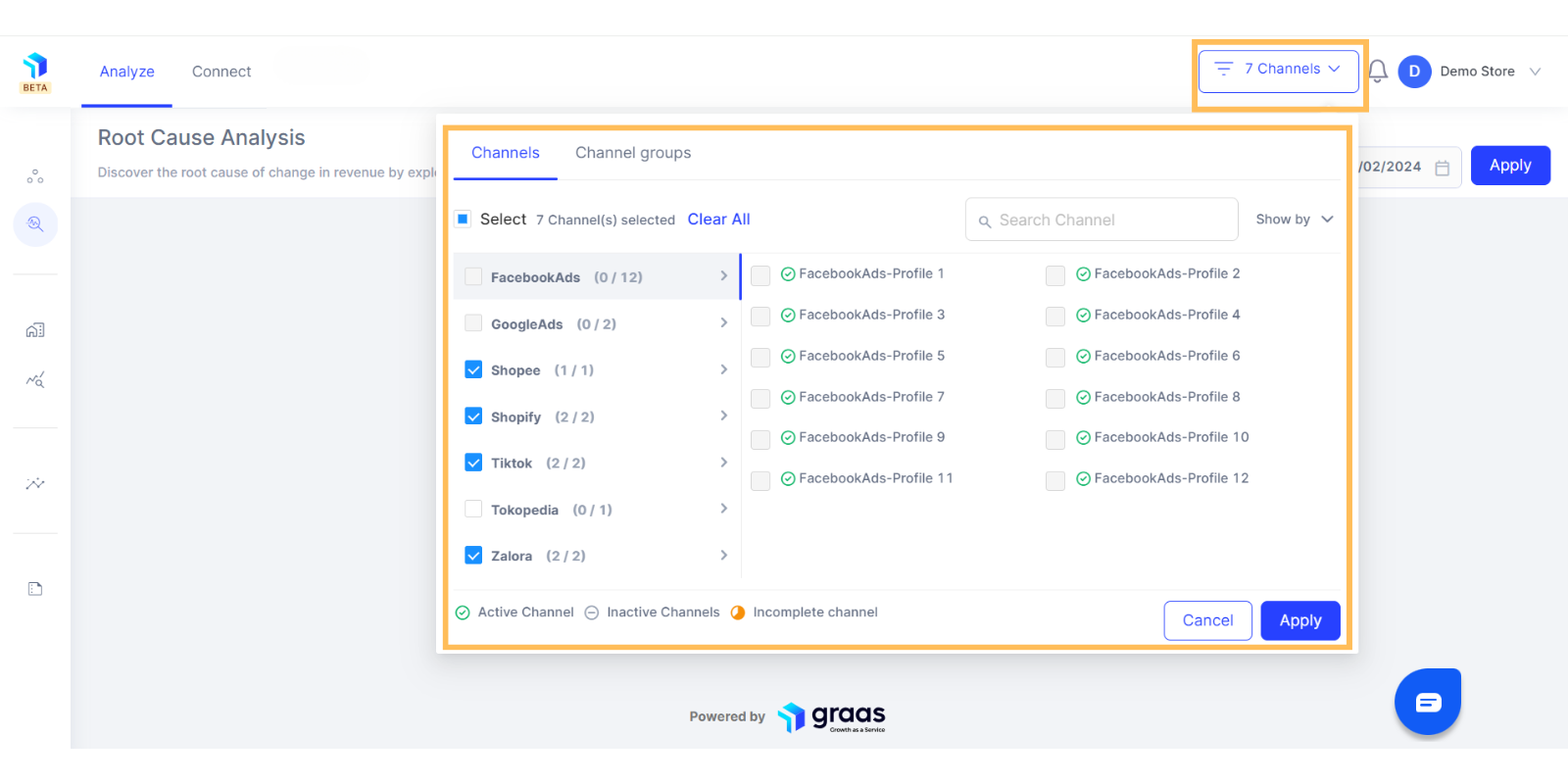The width and height of the screenshot is (1568, 784).
Task: Check FacebookAds-Profile 9 checkbox
Action: (760, 439)
